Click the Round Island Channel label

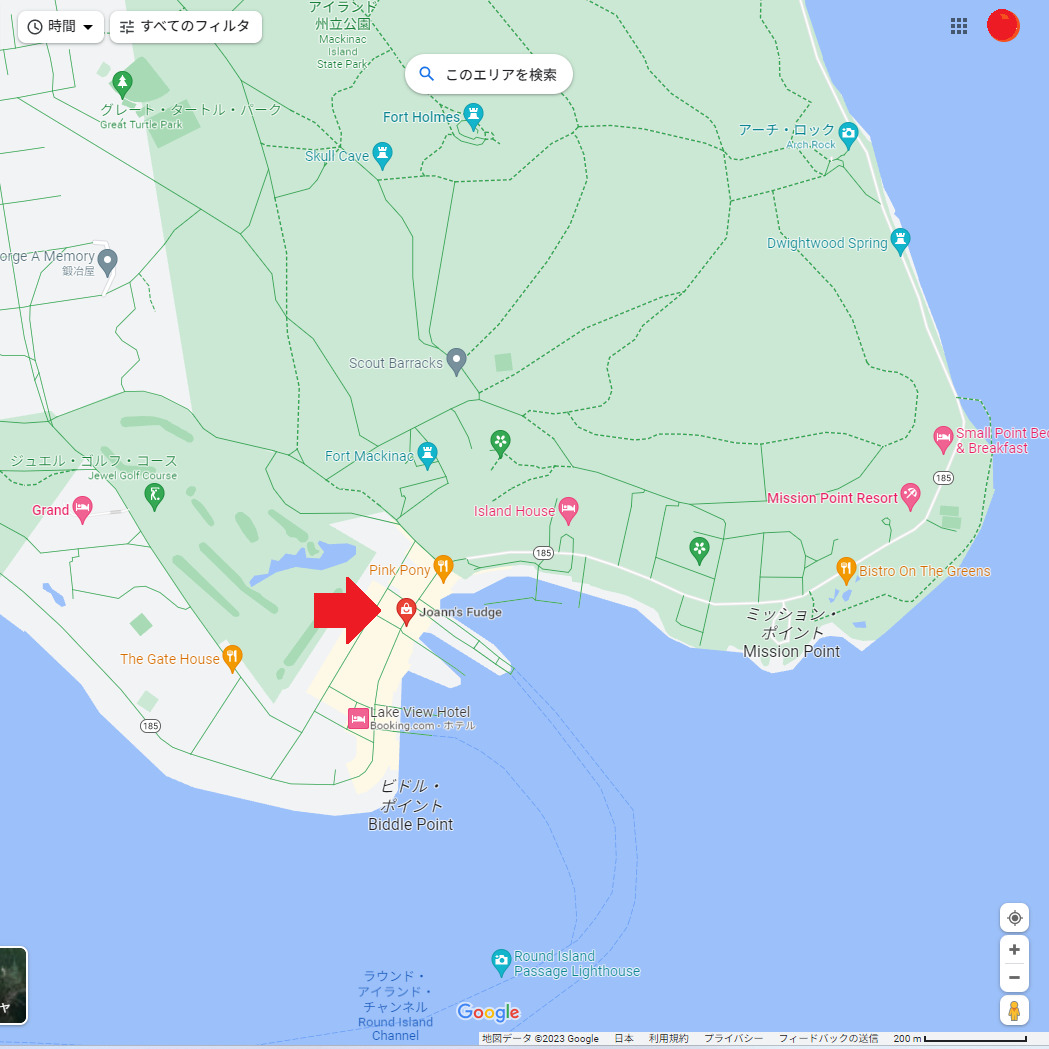395,1006
